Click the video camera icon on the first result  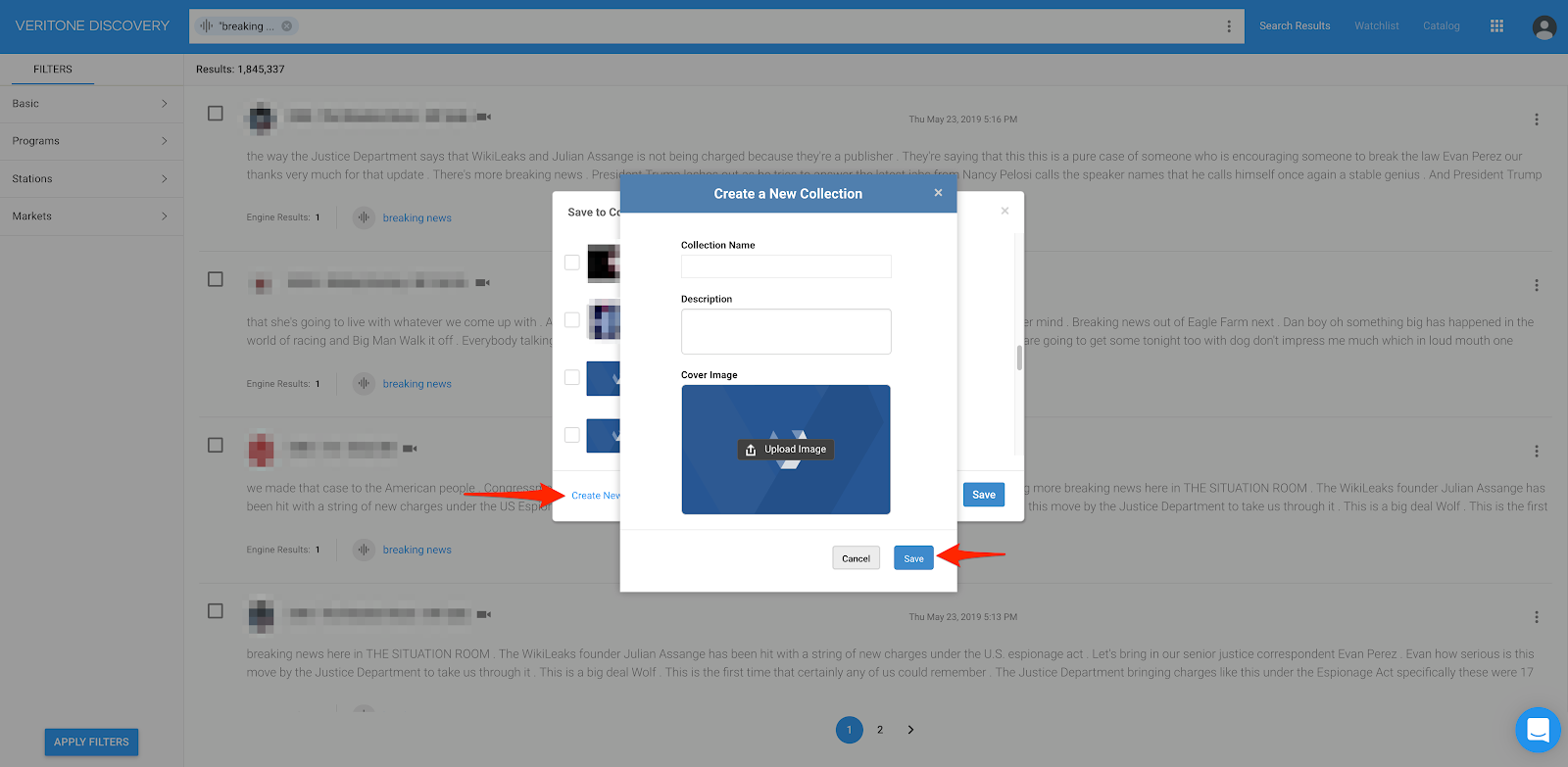point(484,117)
